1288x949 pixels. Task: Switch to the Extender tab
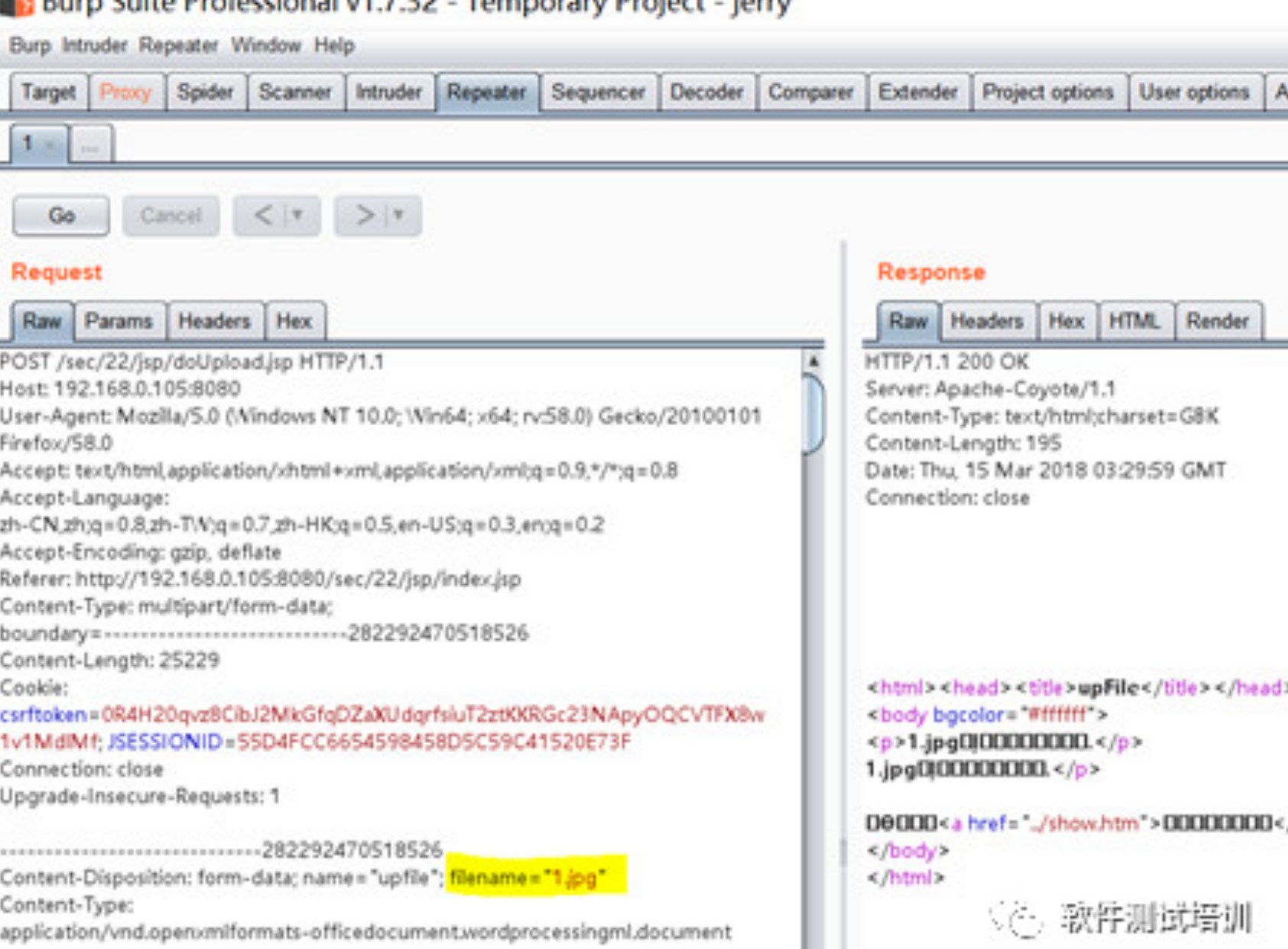coord(917,93)
